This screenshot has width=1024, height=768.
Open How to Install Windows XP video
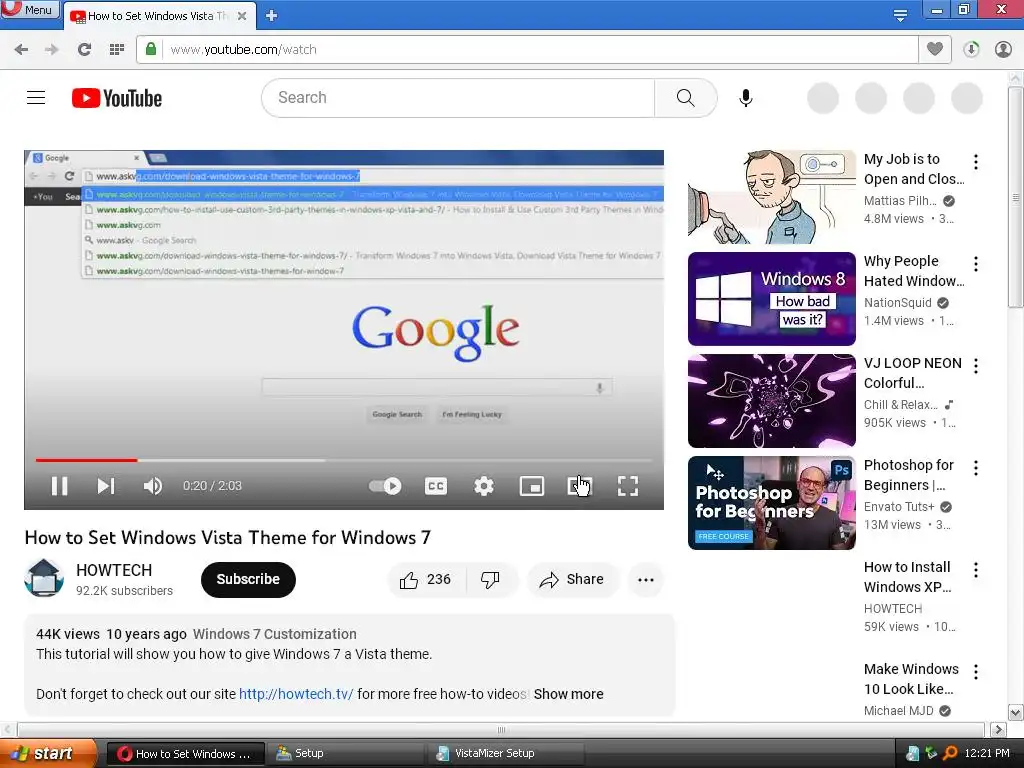point(907,577)
